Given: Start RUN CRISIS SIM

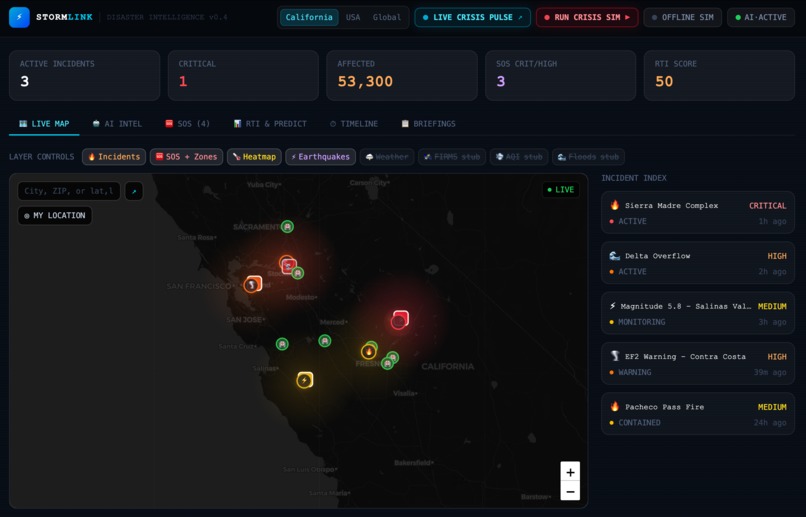Looking at the screenshot, I should point(587,17).
